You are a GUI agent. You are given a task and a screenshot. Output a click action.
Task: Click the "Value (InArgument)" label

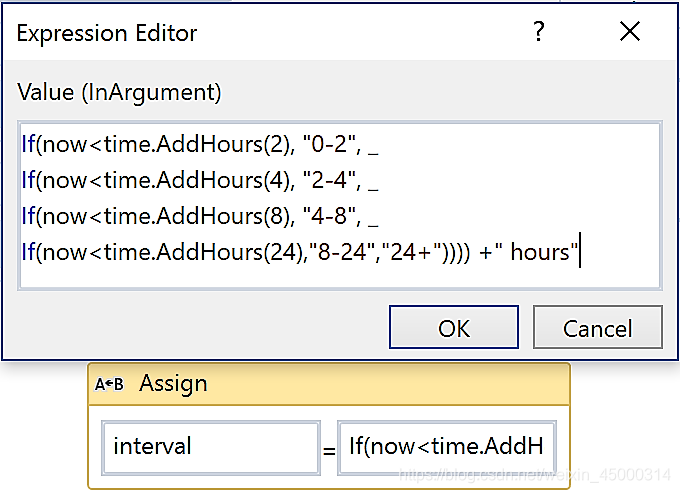119,92
